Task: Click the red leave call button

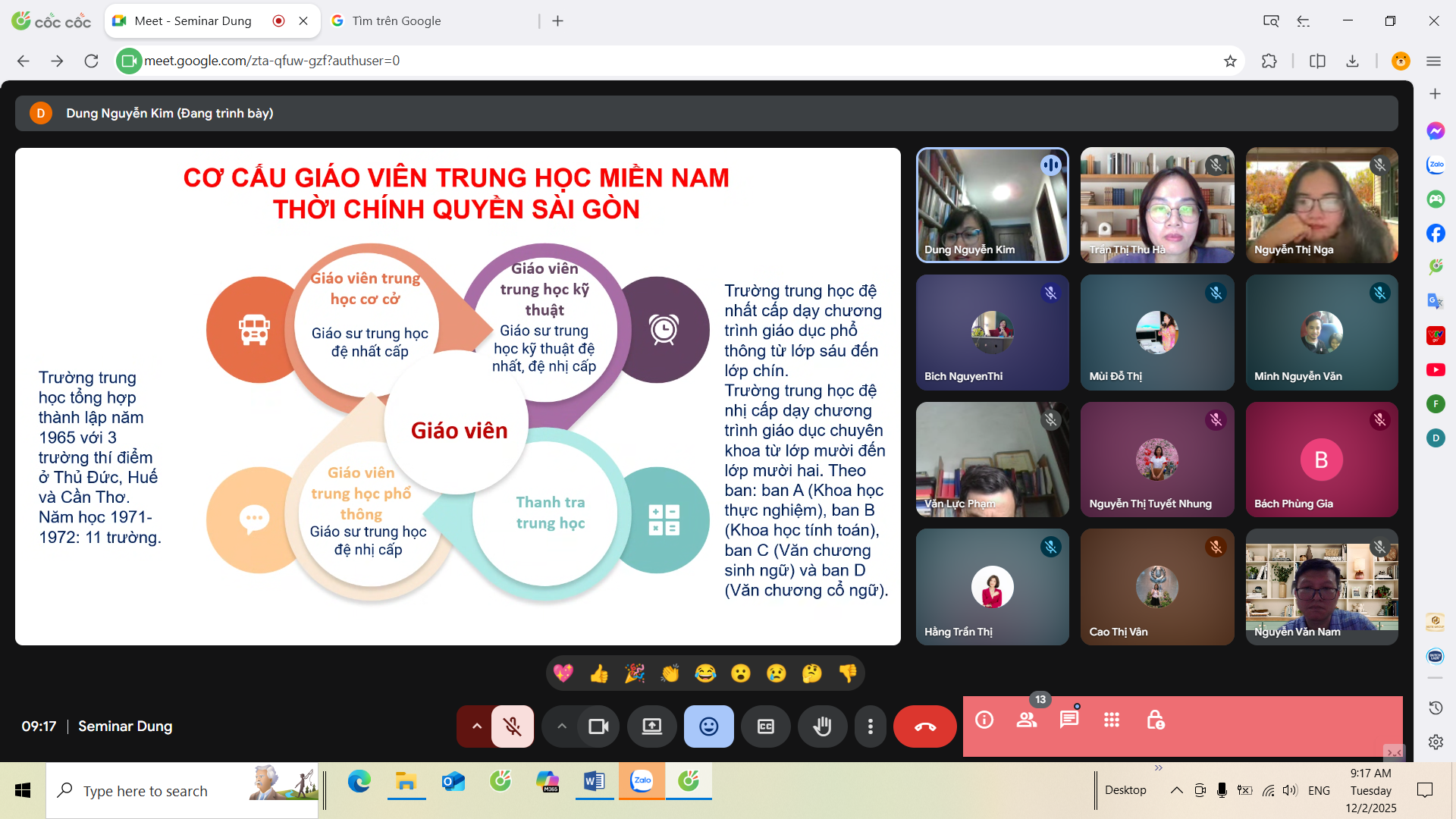Action: (924, 726)
